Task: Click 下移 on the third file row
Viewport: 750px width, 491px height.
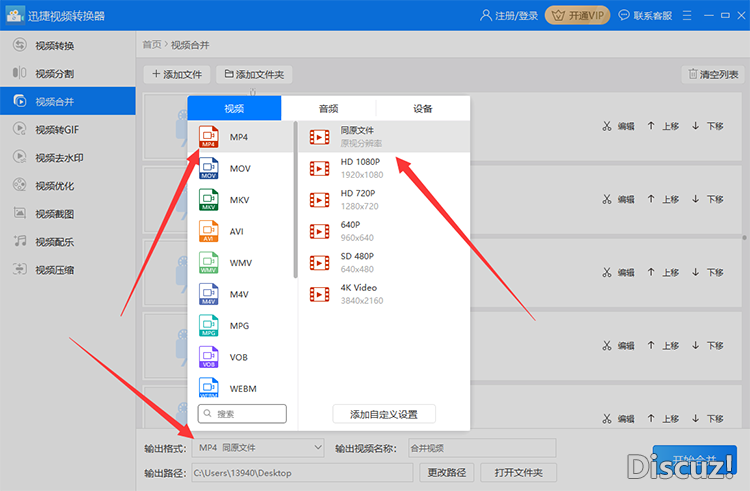Action: click(x=707, y=273)
